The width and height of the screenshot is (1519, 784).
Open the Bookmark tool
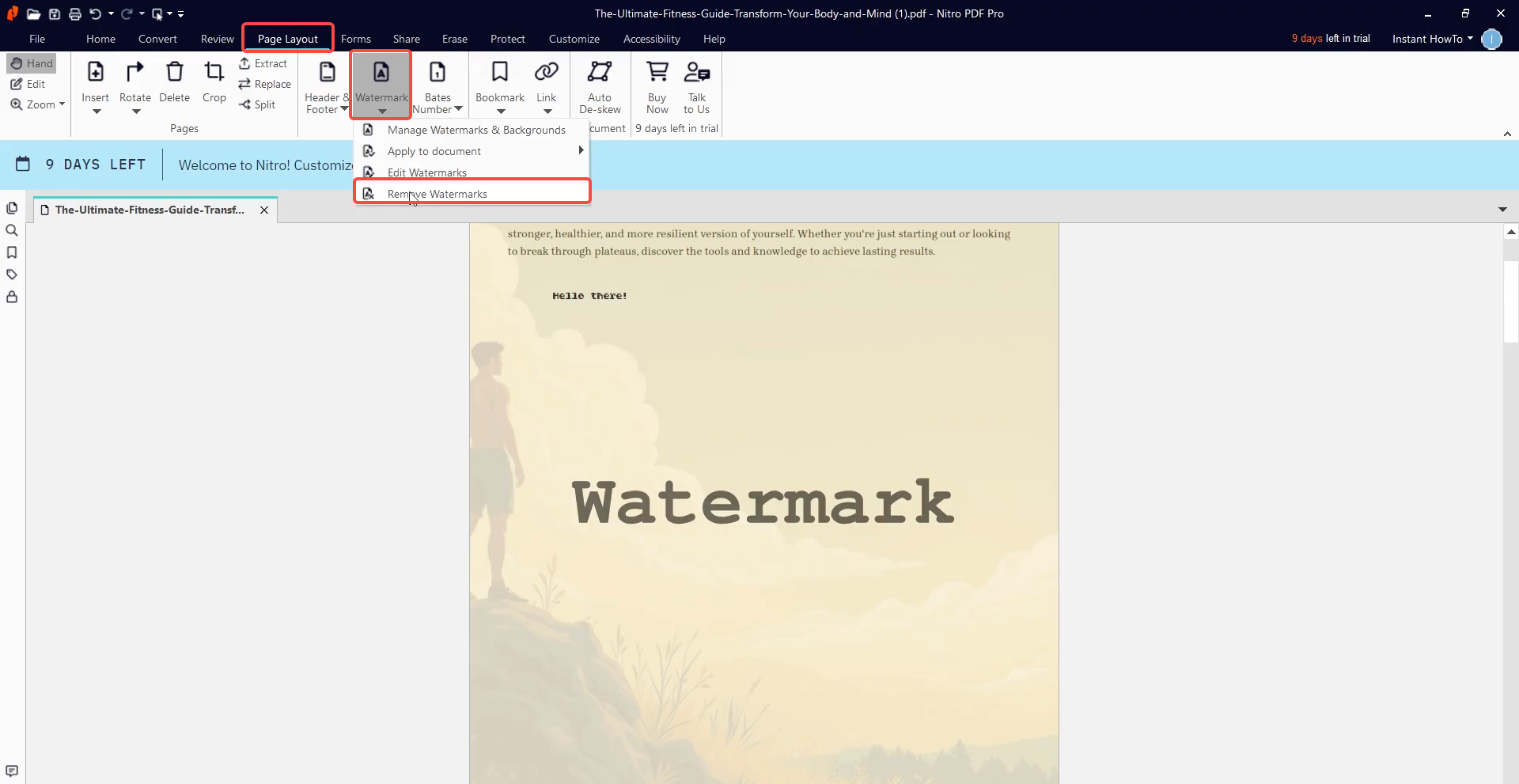500,87
